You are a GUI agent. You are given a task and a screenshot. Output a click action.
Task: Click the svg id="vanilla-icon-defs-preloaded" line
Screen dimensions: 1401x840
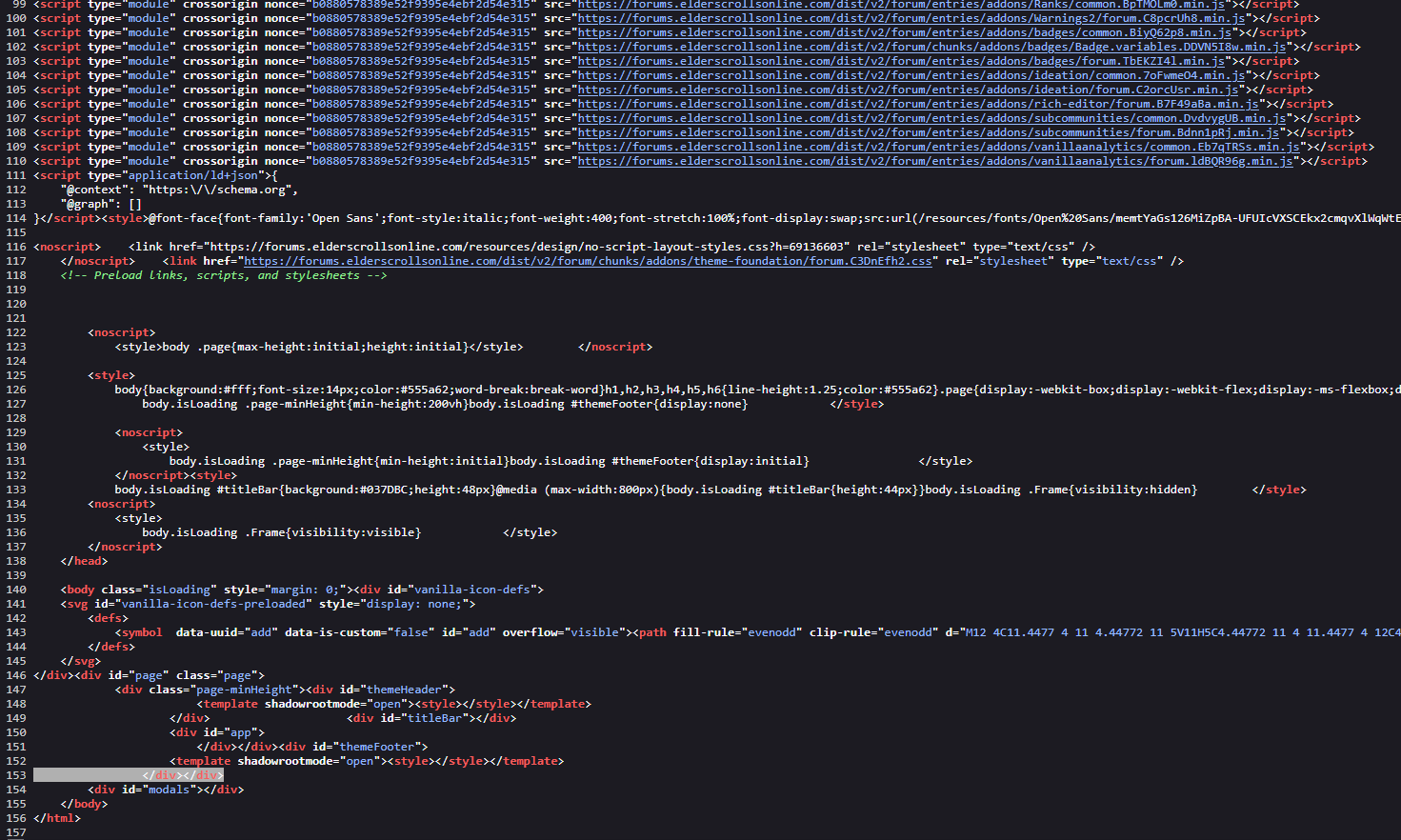(x=268, y=604)
